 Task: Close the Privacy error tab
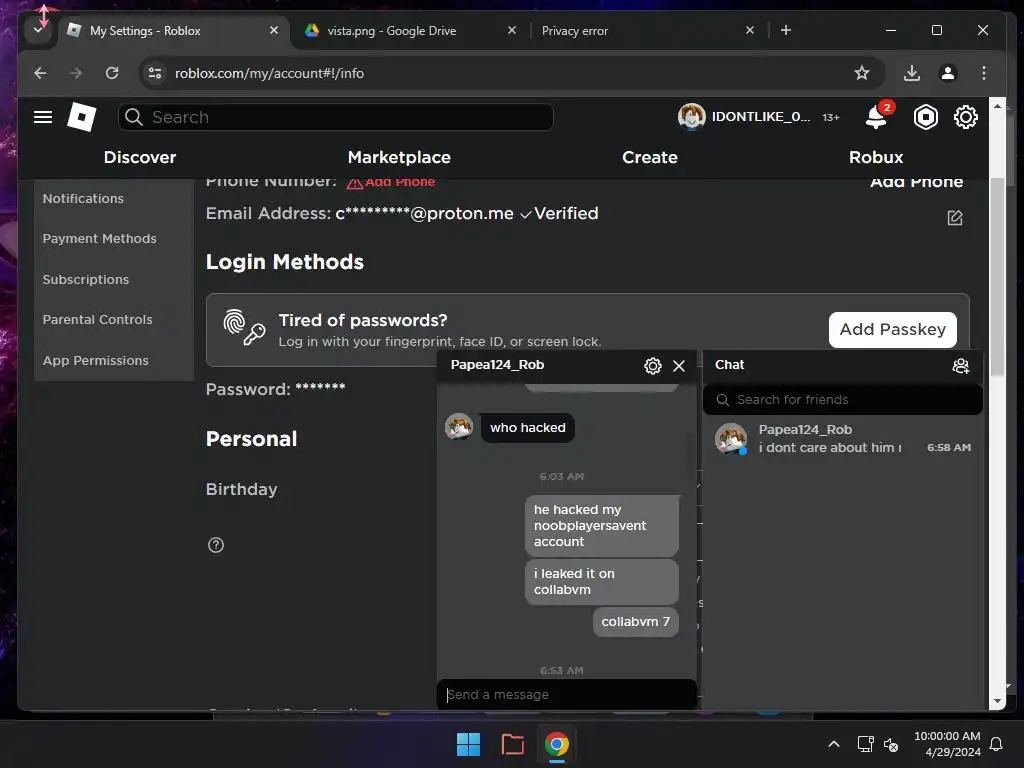coord(750,30)
